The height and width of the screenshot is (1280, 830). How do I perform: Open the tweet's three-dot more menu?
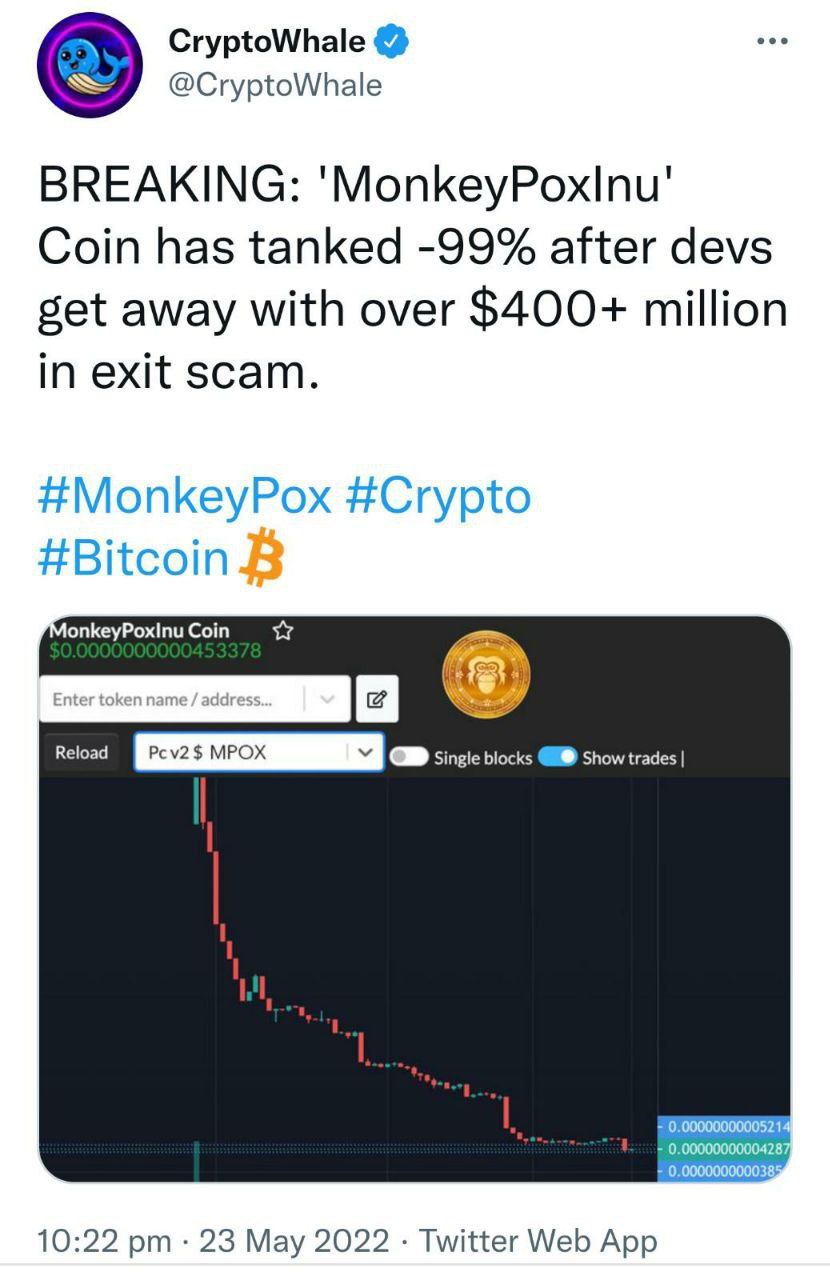click(x=771, y=42)
